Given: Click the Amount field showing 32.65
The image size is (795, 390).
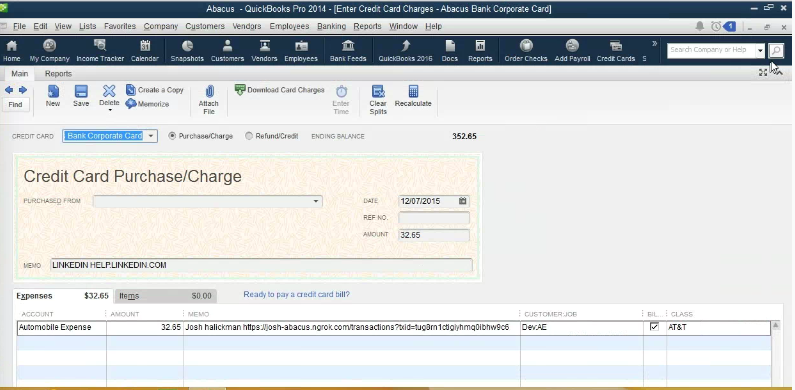Looking at the screenshot, I should [x=434, y=235].
